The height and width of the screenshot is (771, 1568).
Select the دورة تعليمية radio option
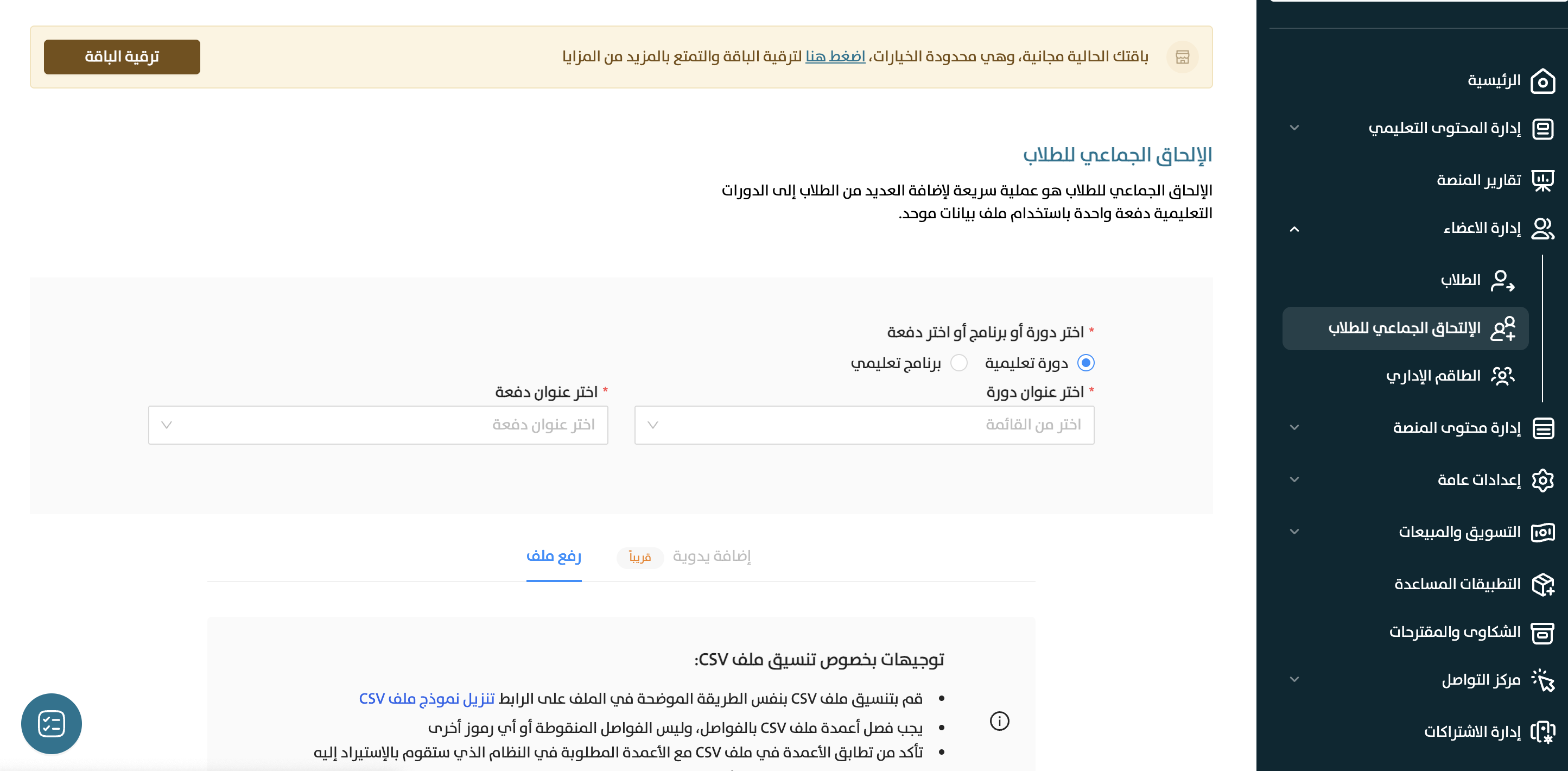click(x=1085, y=363)
